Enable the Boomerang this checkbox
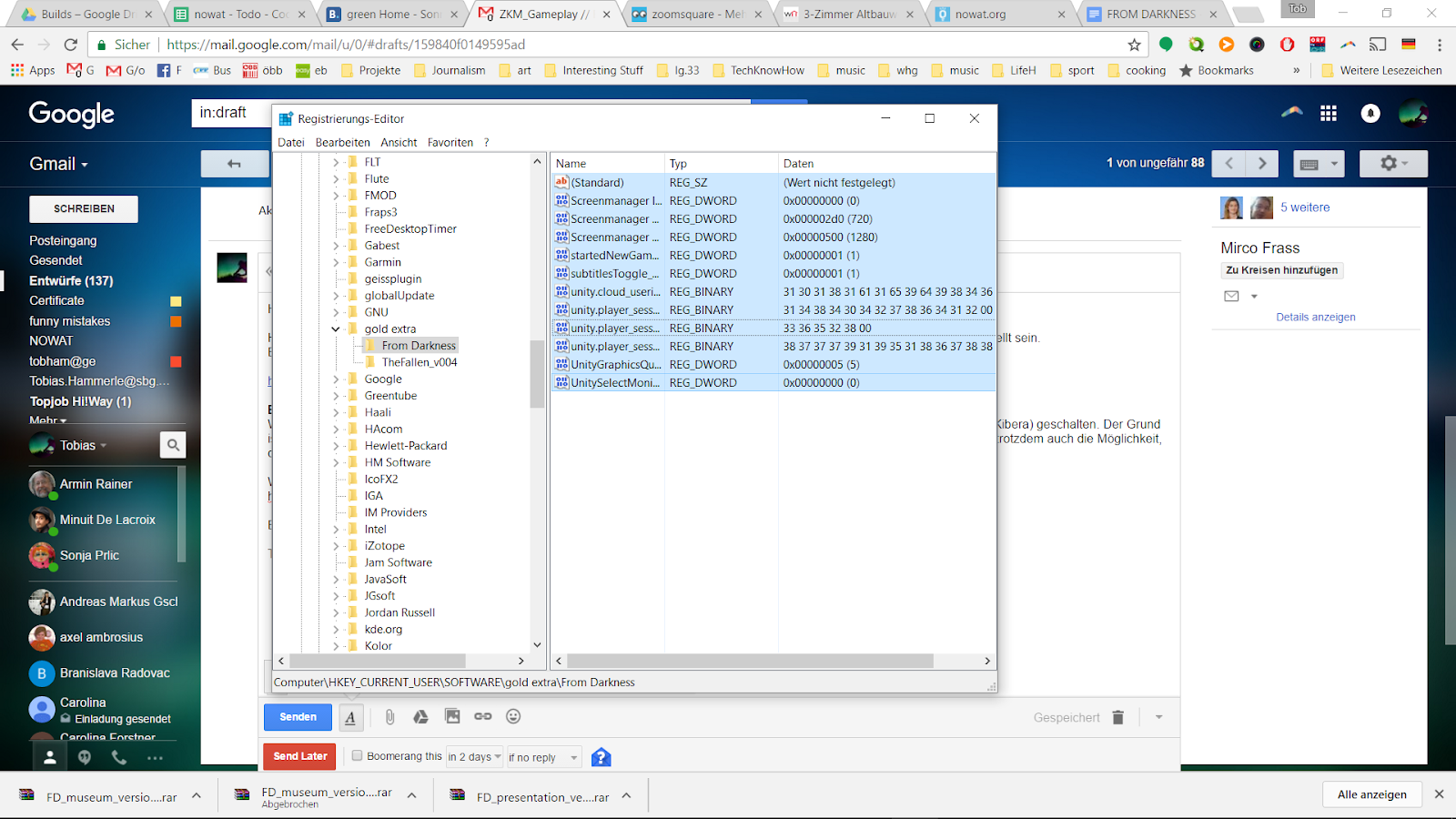The width and height of the screenshot is (1456, 819). (358, 755)
